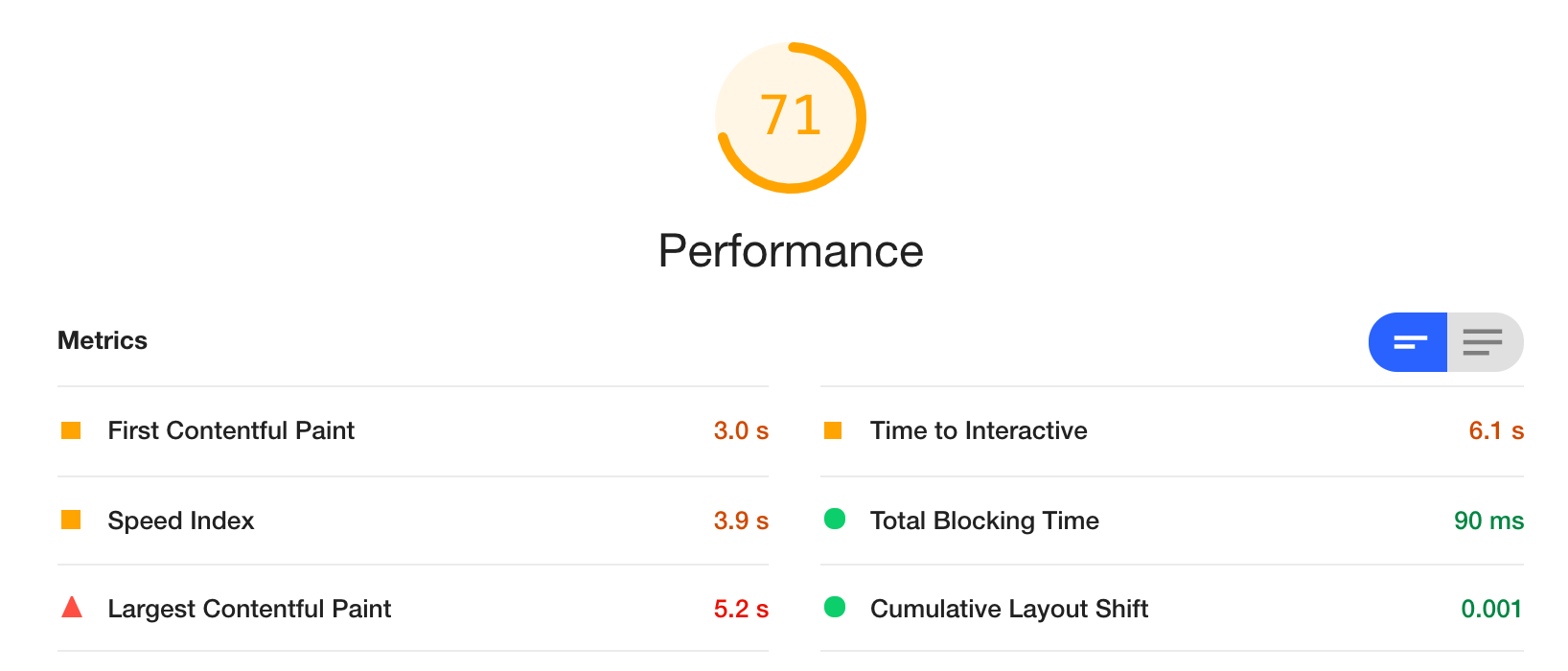Click the 6.1 s Time to Interactive value

[x=1495, y=430]
